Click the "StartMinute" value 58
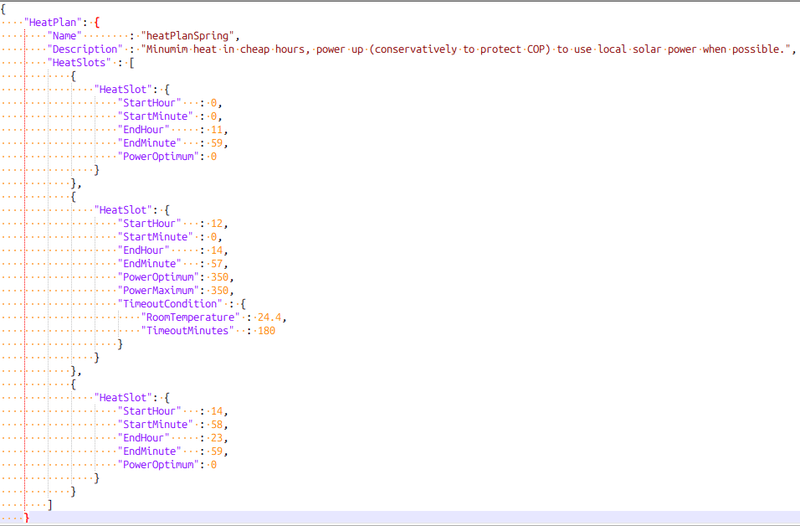The width and height of the screenshot is (800, 526). (x=217, y=424)
